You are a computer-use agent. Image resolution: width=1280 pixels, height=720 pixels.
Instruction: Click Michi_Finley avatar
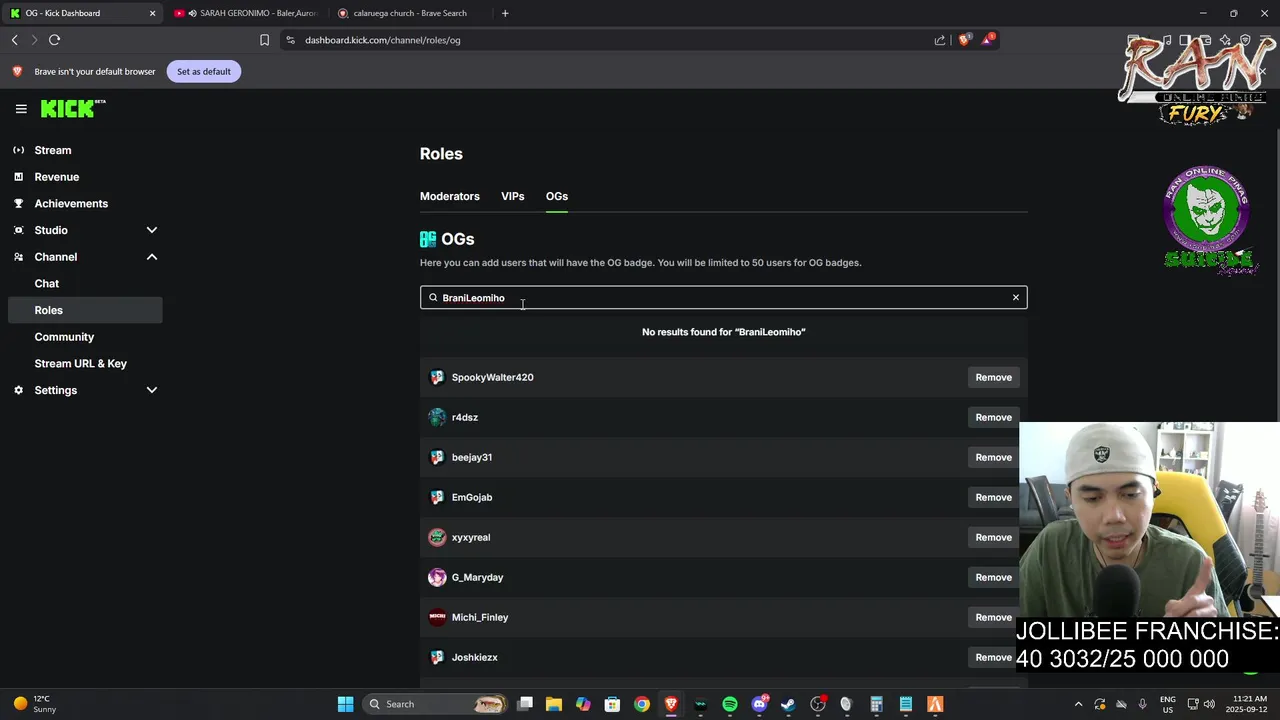(x=437, y=617)
